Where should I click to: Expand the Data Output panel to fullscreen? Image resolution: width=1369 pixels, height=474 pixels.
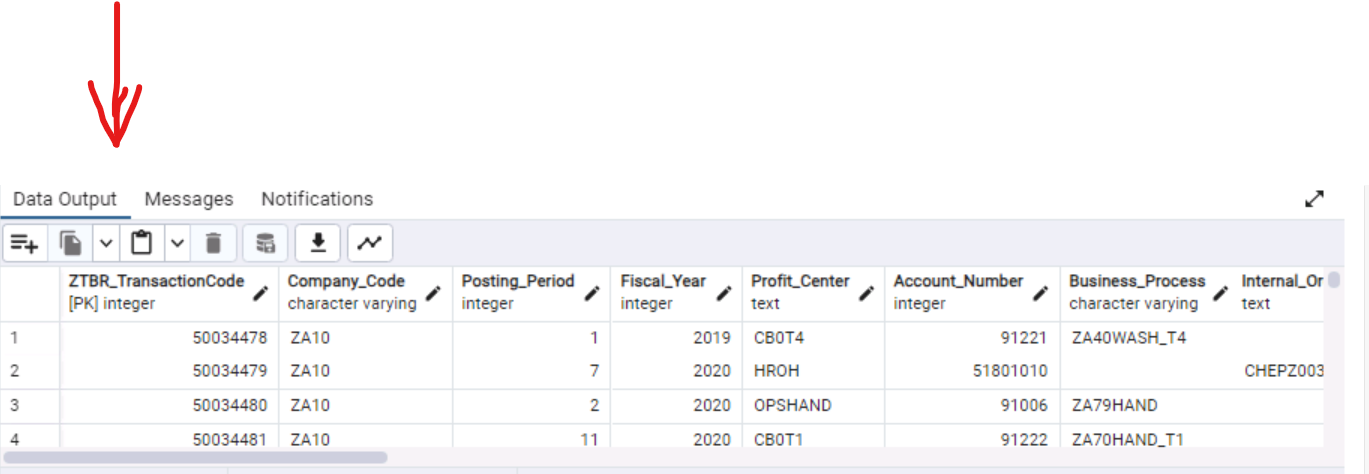[1315, 199]
